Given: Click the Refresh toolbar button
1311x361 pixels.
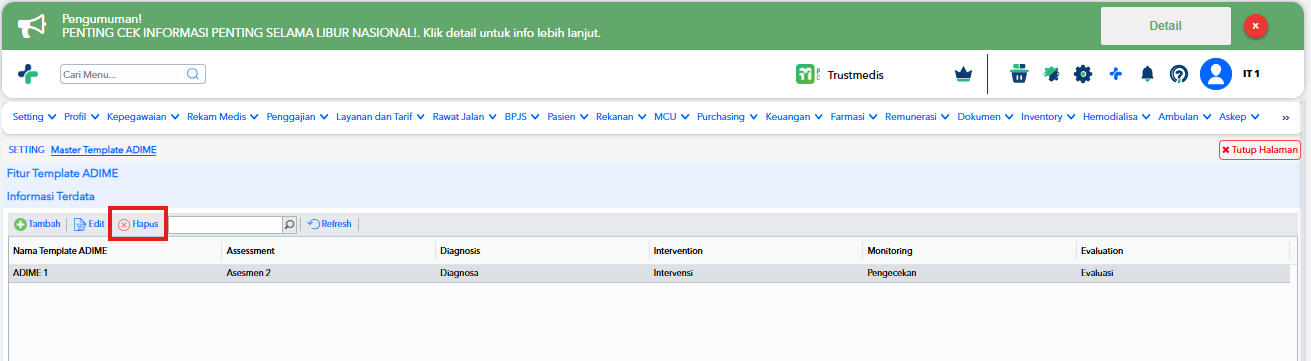Looking at the screenshot, I should 330,224.
